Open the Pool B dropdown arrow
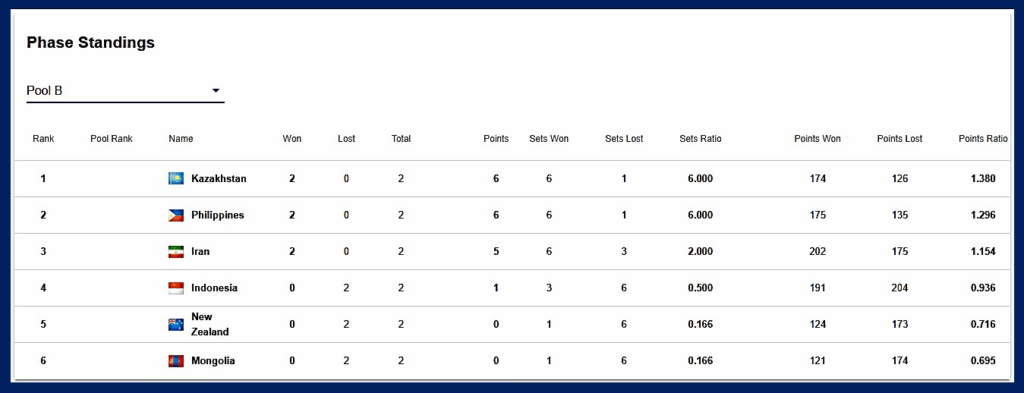The image size is (1024, 393). 216,91
